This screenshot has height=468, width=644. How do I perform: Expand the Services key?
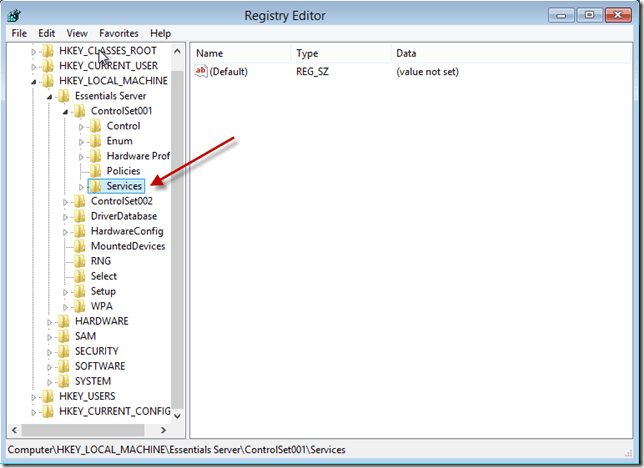point(81,187)
